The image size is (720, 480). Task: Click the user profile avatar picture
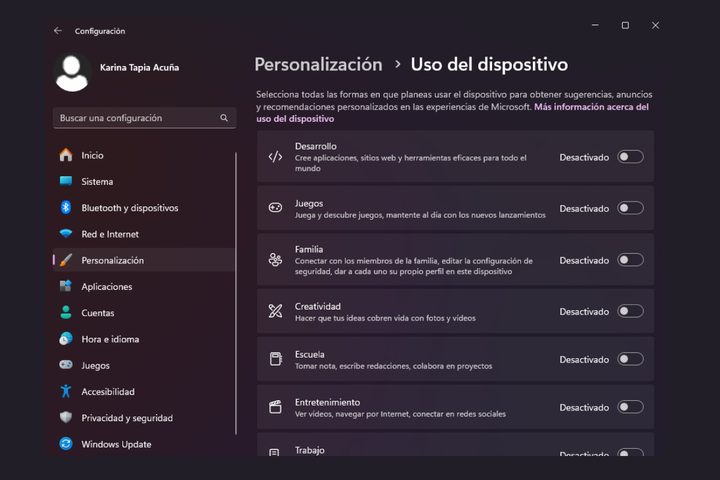[x=72, y=72]
